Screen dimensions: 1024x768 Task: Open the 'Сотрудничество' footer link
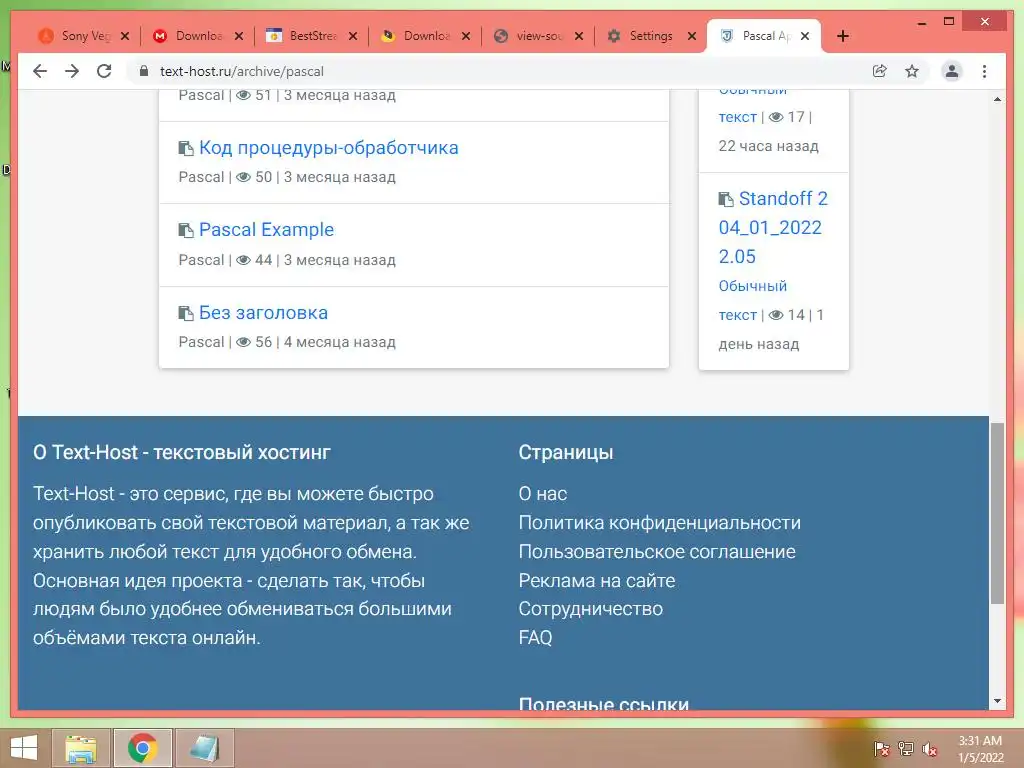[590, 609]
